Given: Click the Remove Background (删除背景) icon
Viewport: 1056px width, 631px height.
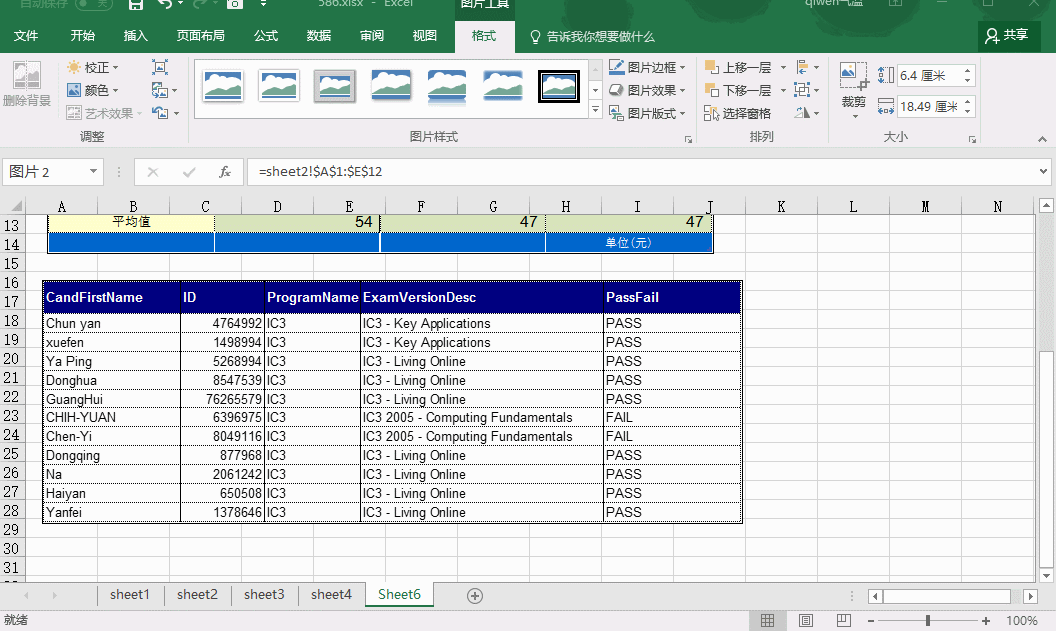Looking at the screenshot, I should coord(27,78).
